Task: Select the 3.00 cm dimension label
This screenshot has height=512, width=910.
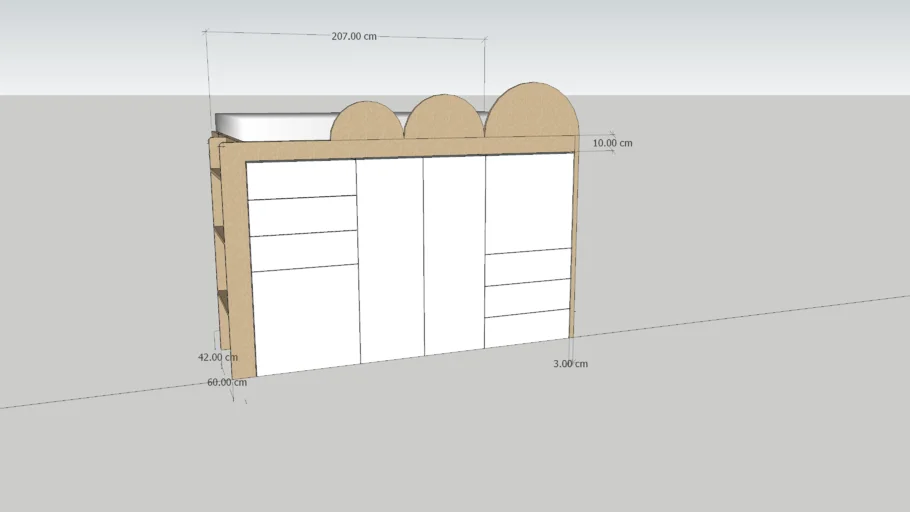Action: tap(570, 363)
